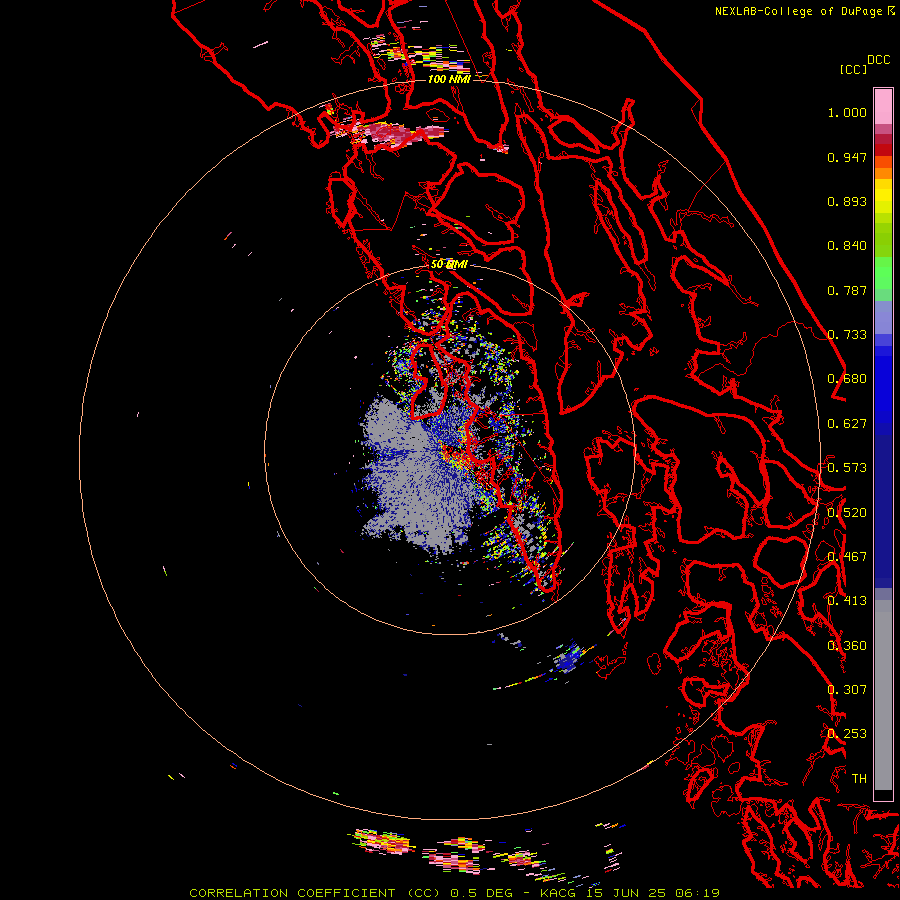Select the 0.733 scale value

[x=847, y=335]
